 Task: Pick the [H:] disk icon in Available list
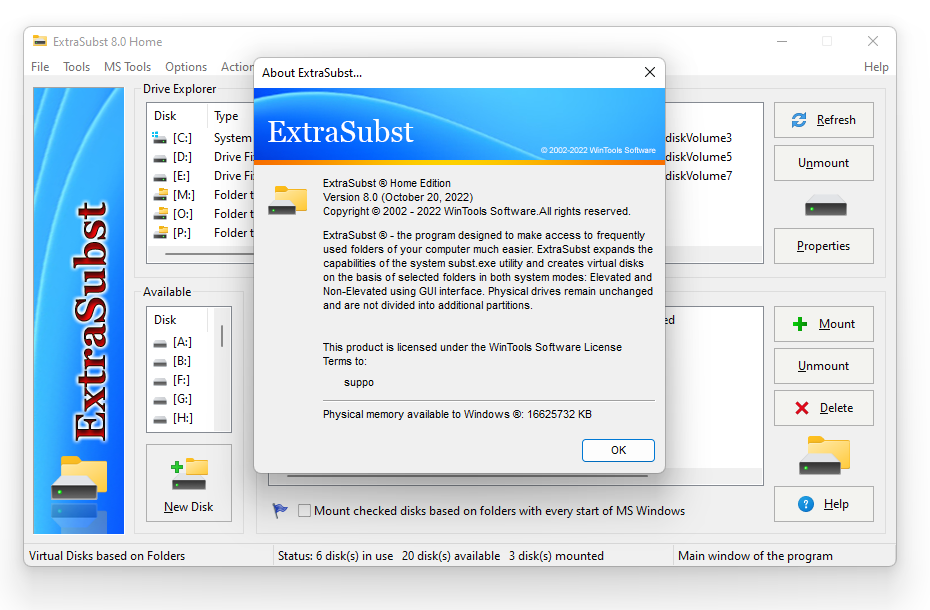coord(160,418)
